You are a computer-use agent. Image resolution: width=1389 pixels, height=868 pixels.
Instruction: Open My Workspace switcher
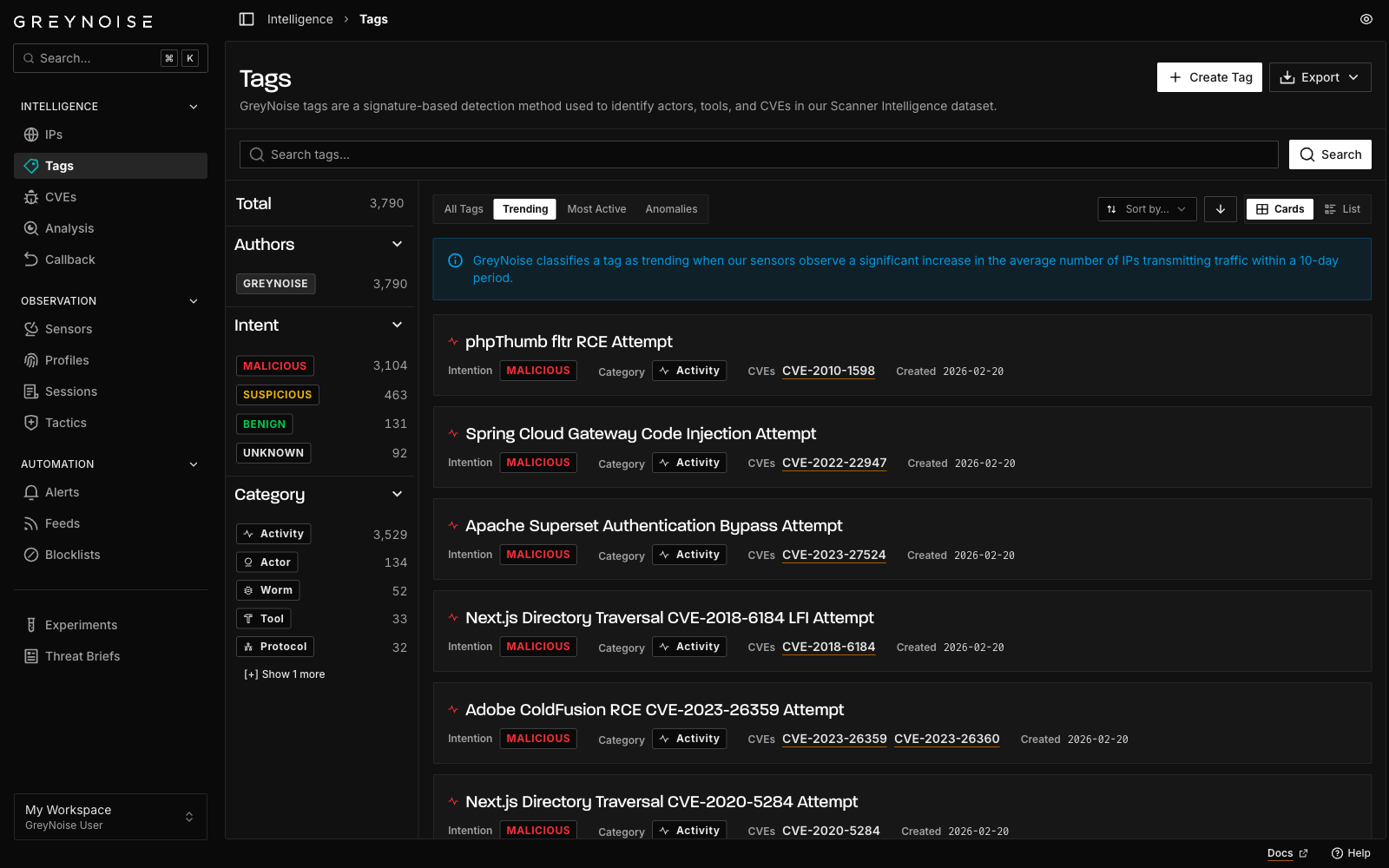pyautogui.click(x=110, y=817)
